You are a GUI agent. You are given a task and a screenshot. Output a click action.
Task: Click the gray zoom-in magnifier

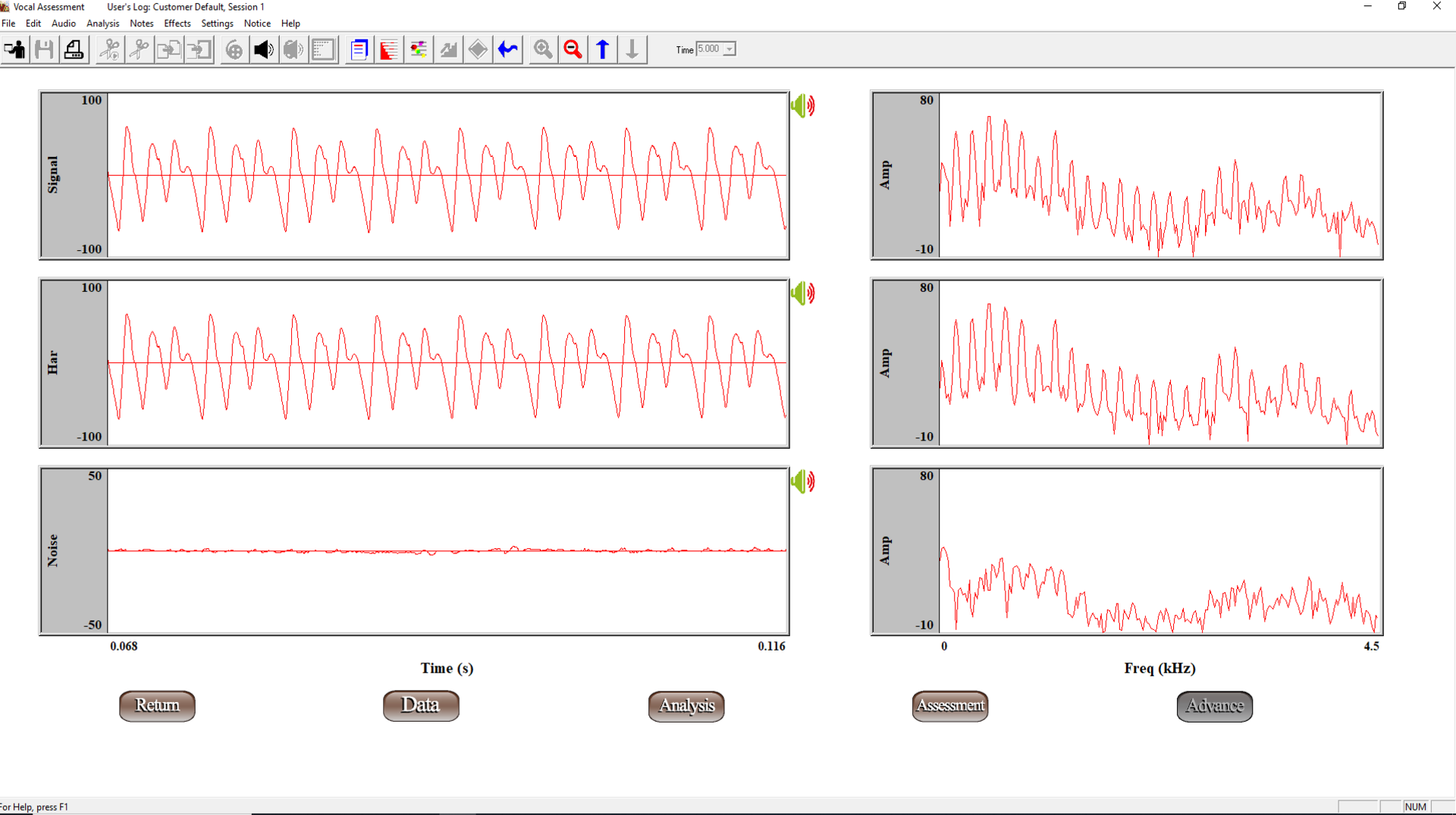pyautogui.click(x=543, y=50)
